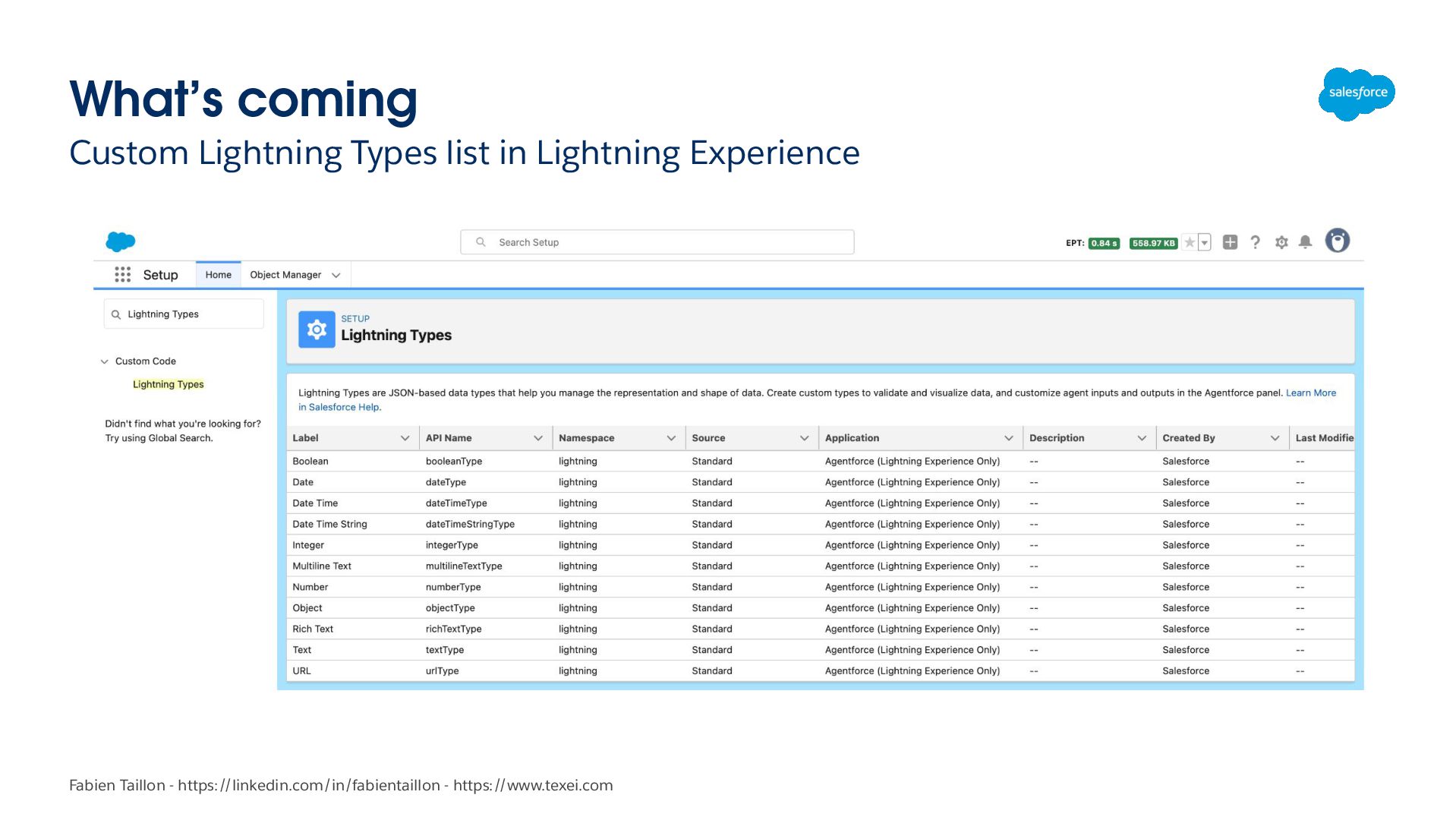This screenshot has width=1456, height=820.
Task: Click the textType API name cell
Action: coord(445,650)
